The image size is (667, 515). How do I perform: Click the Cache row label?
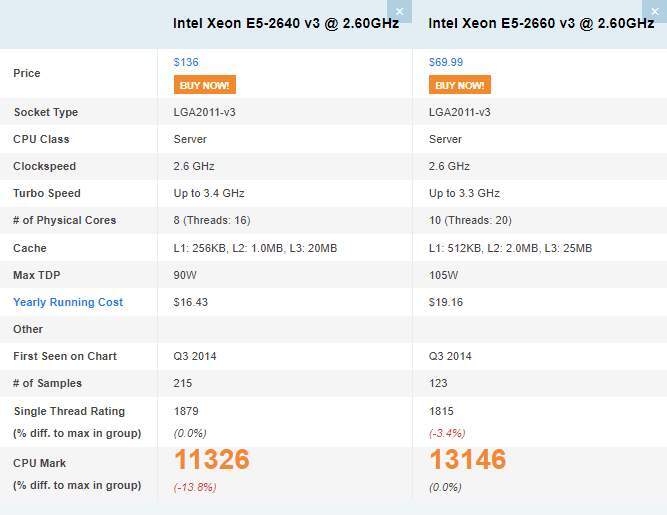click(30, 248)
